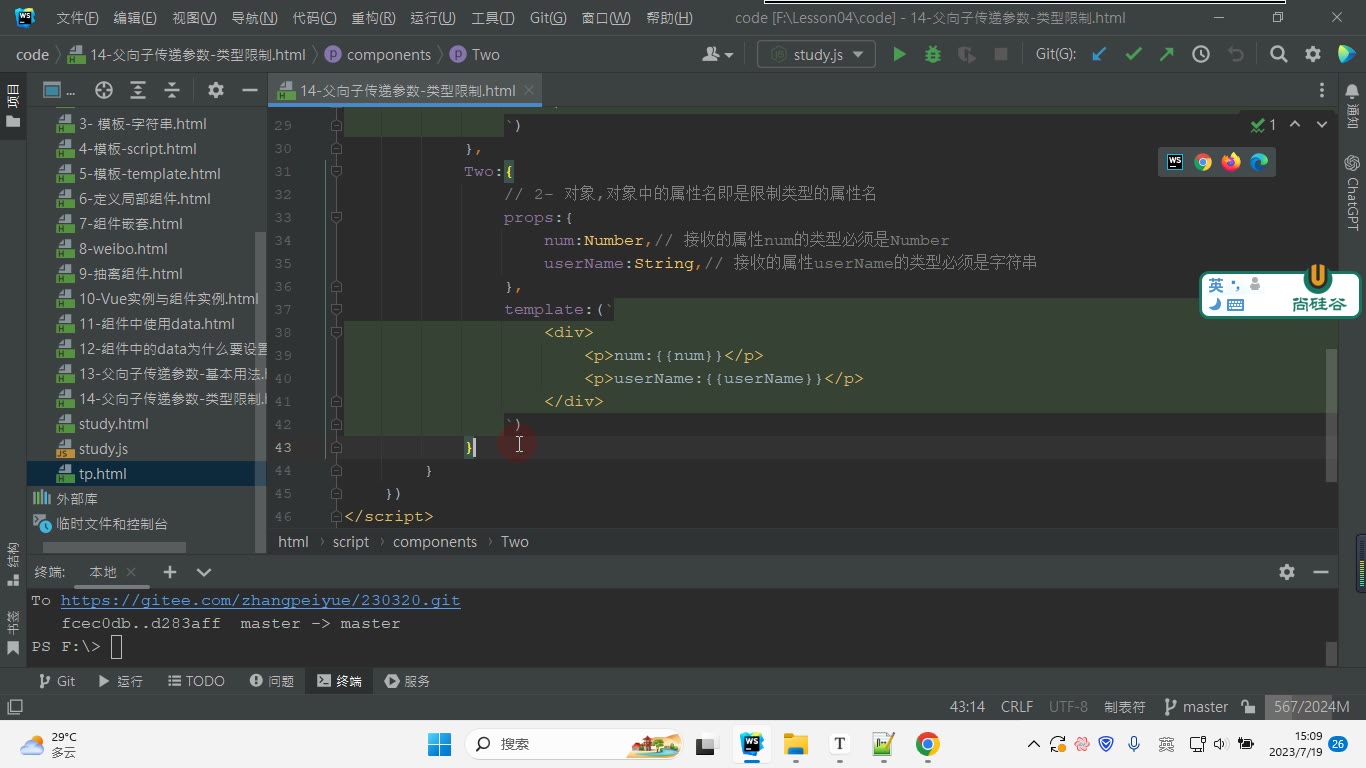The image size is (1366, 768).
Task: Open Search Everywhere magnifier in main toolbar
Action: pos(1279,55)
